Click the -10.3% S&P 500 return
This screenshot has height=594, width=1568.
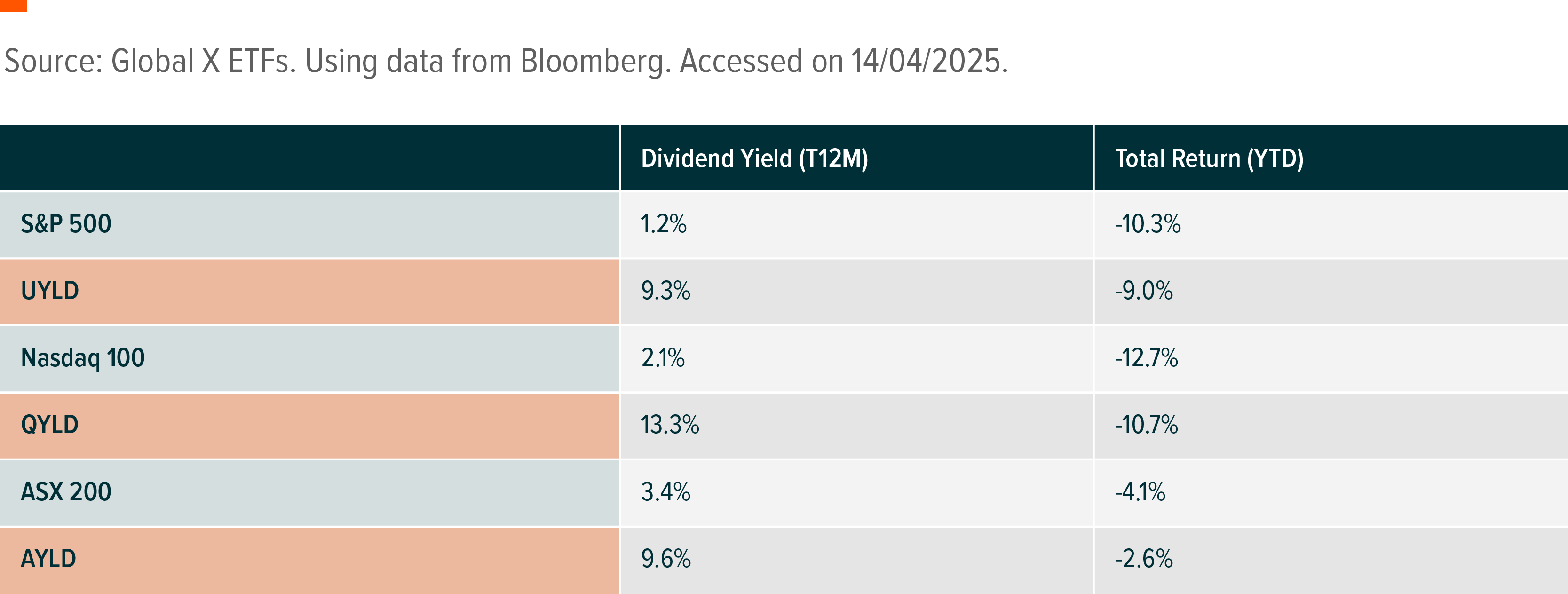[x=1148, y=224]
